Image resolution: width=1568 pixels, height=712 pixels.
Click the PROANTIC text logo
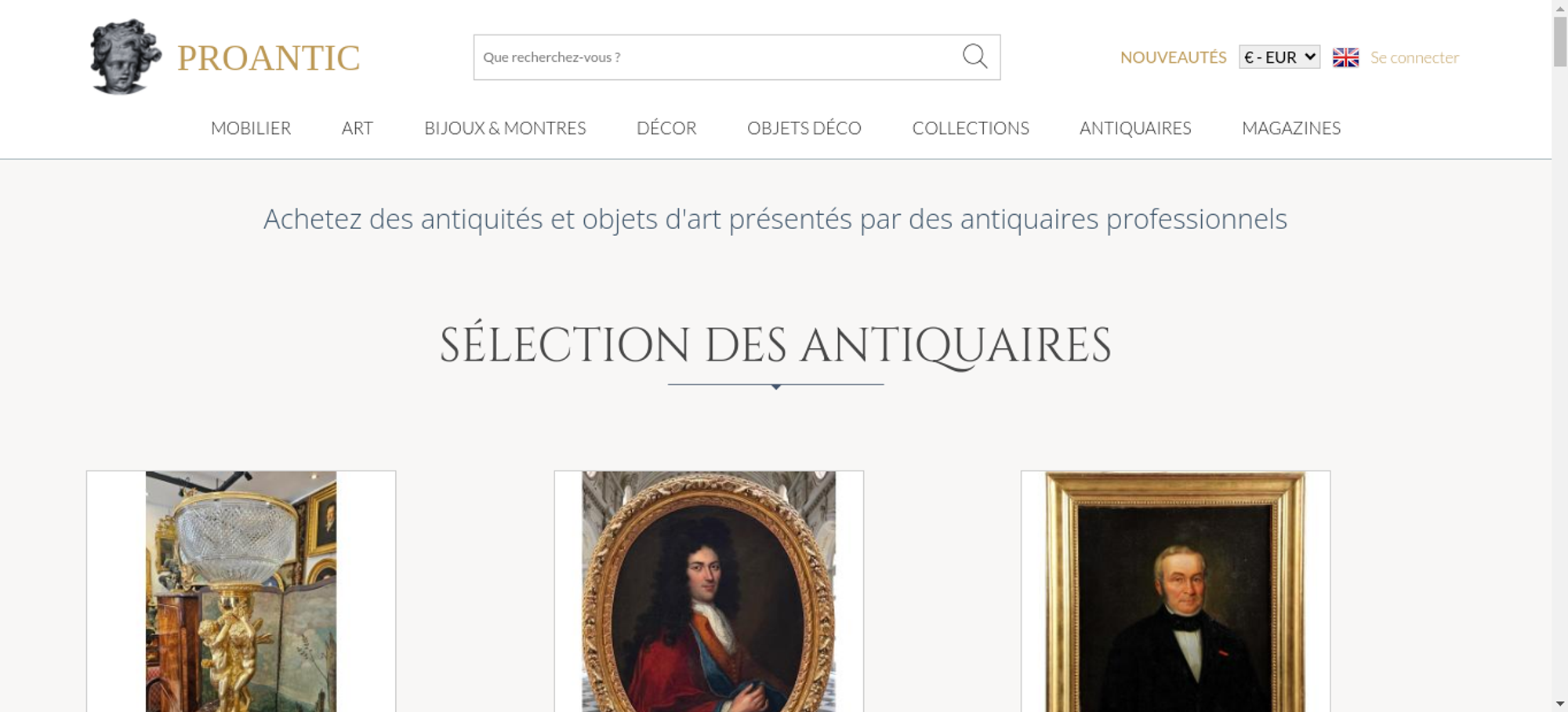click(268, 58)
